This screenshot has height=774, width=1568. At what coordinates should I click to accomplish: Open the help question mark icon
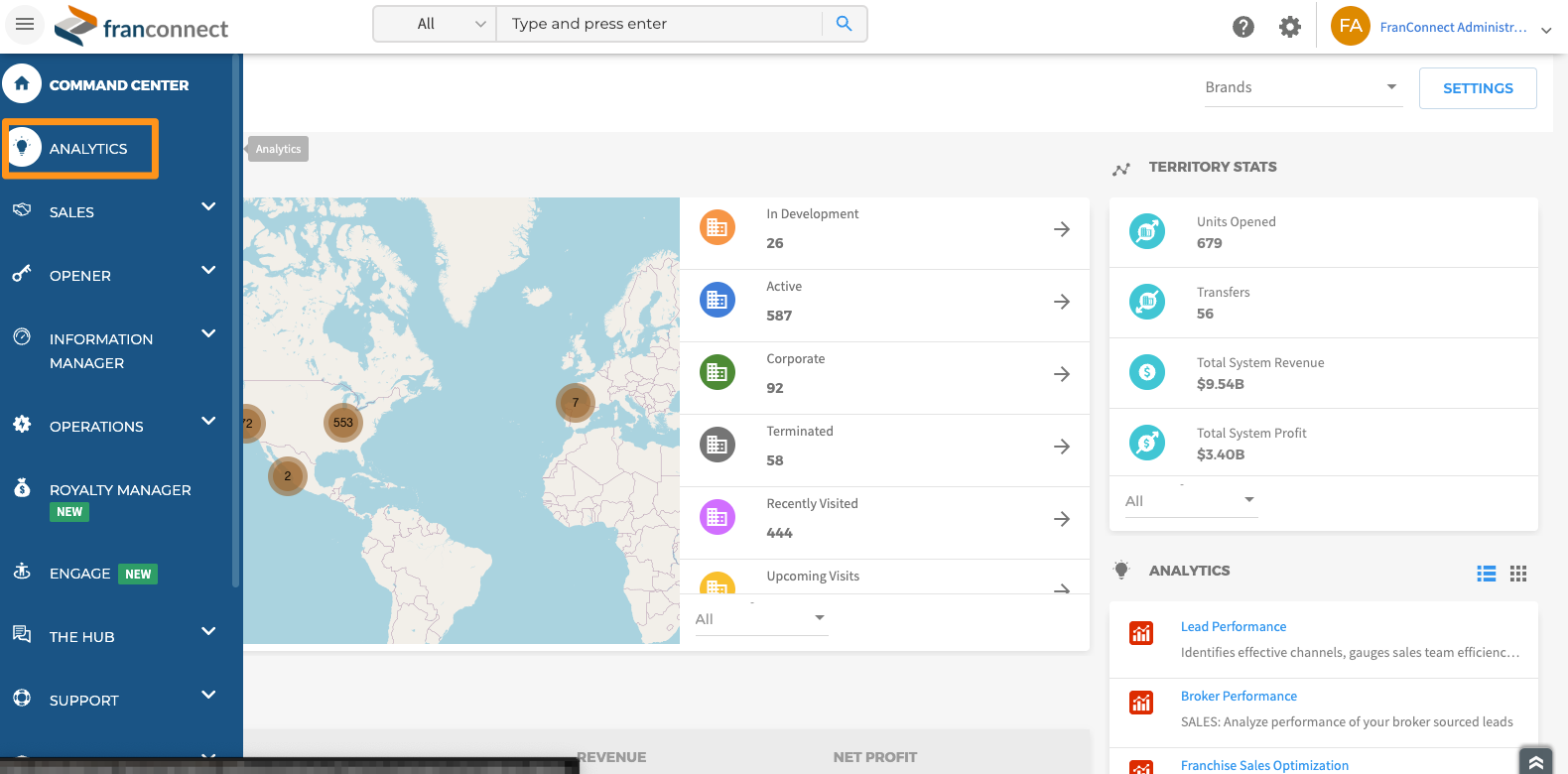(1242, 27)
